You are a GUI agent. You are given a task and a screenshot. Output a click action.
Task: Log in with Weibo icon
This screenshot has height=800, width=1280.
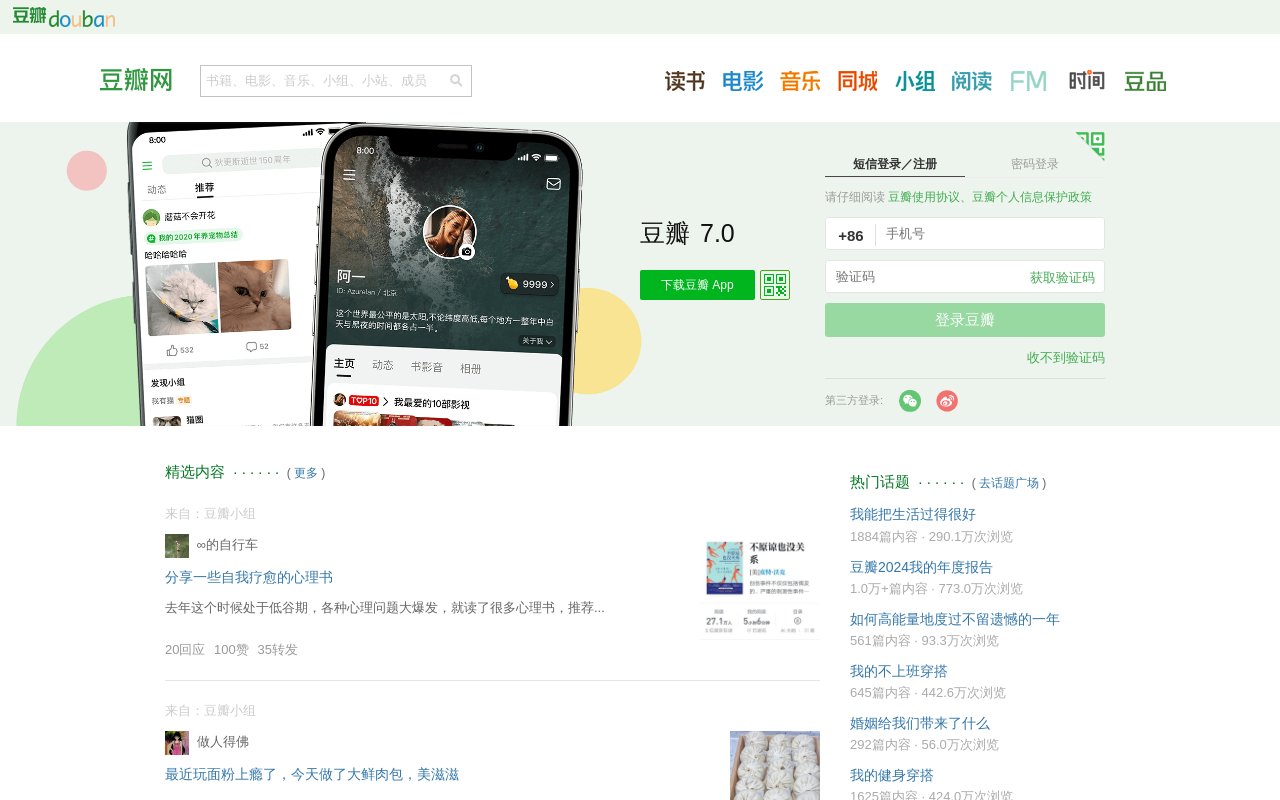(947, 401)
